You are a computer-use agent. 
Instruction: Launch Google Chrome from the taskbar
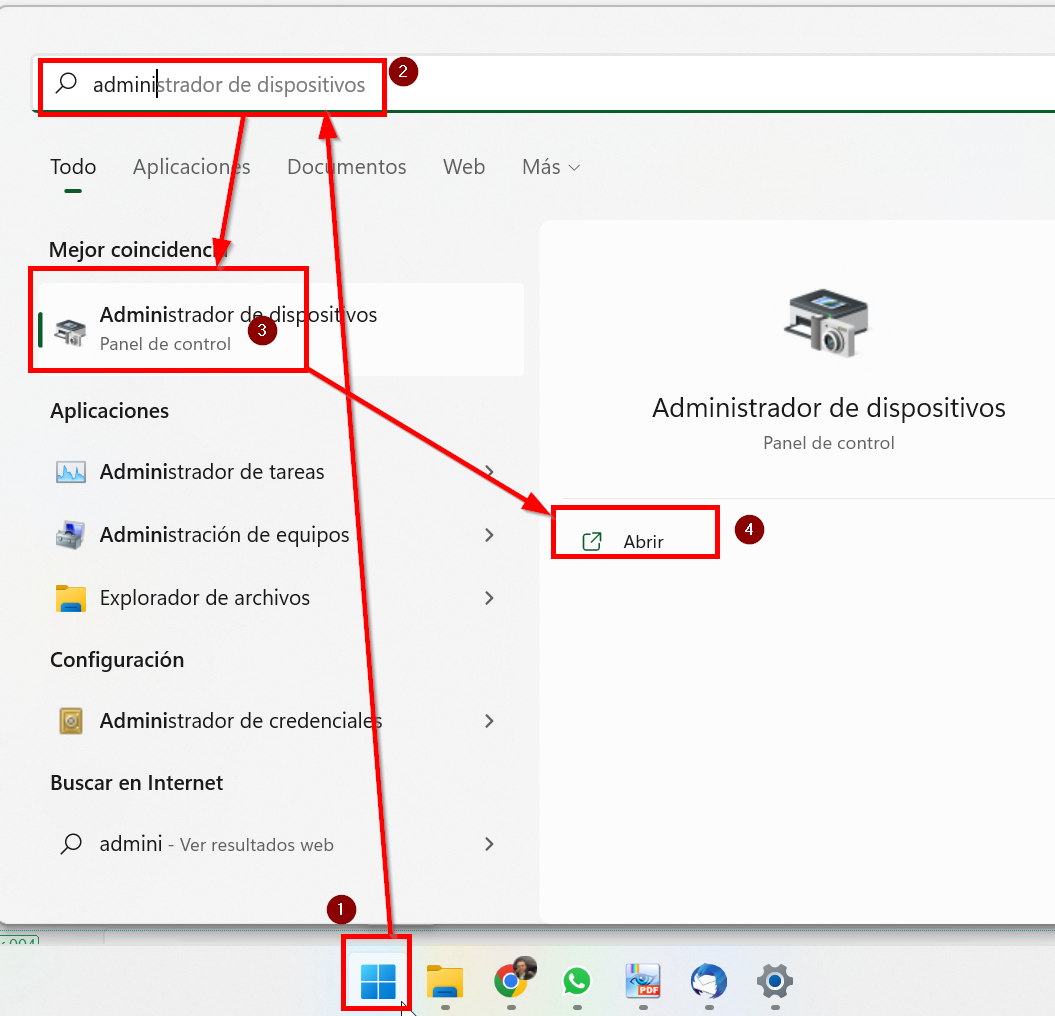point(513,979)
